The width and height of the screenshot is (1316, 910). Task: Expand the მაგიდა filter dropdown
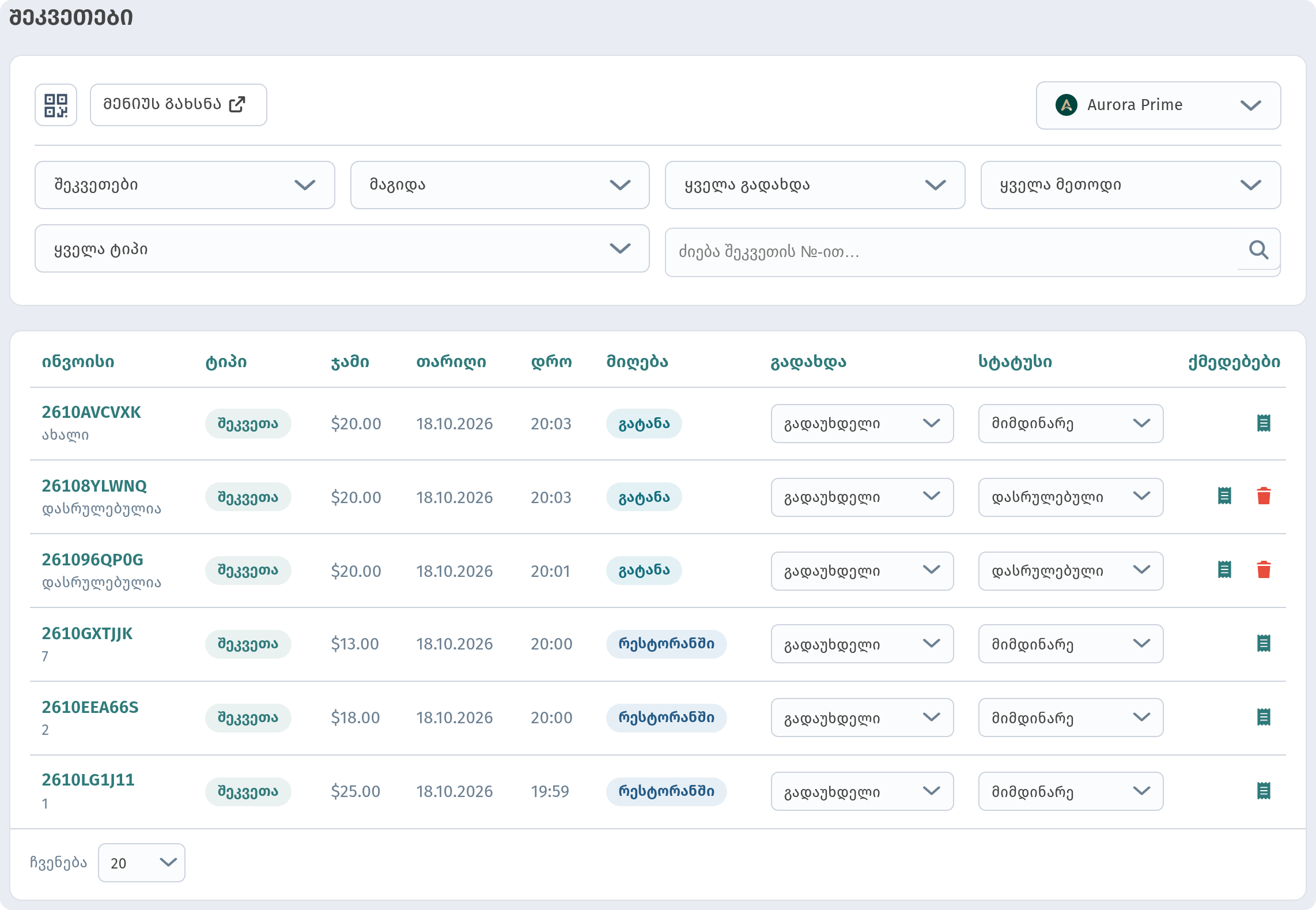pyautogui.click(x=500, y=185)
